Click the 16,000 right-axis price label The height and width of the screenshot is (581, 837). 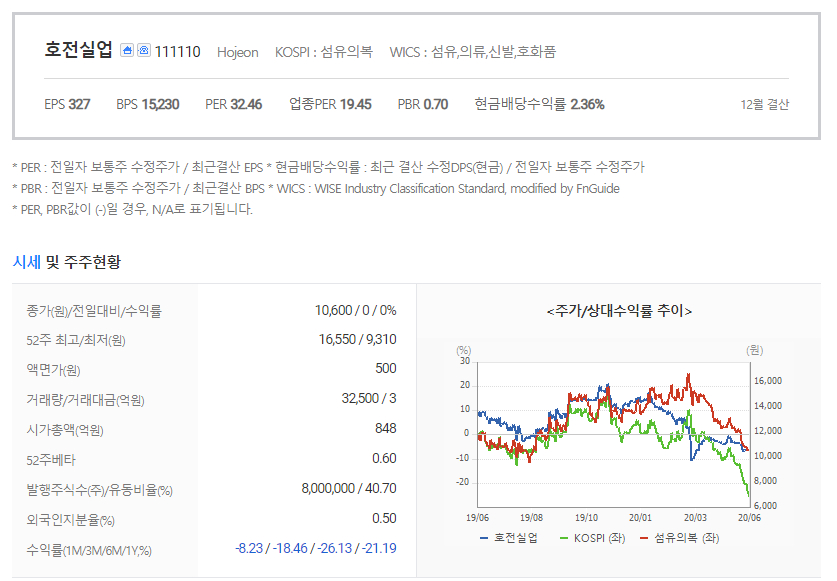(x=768, y=381)
